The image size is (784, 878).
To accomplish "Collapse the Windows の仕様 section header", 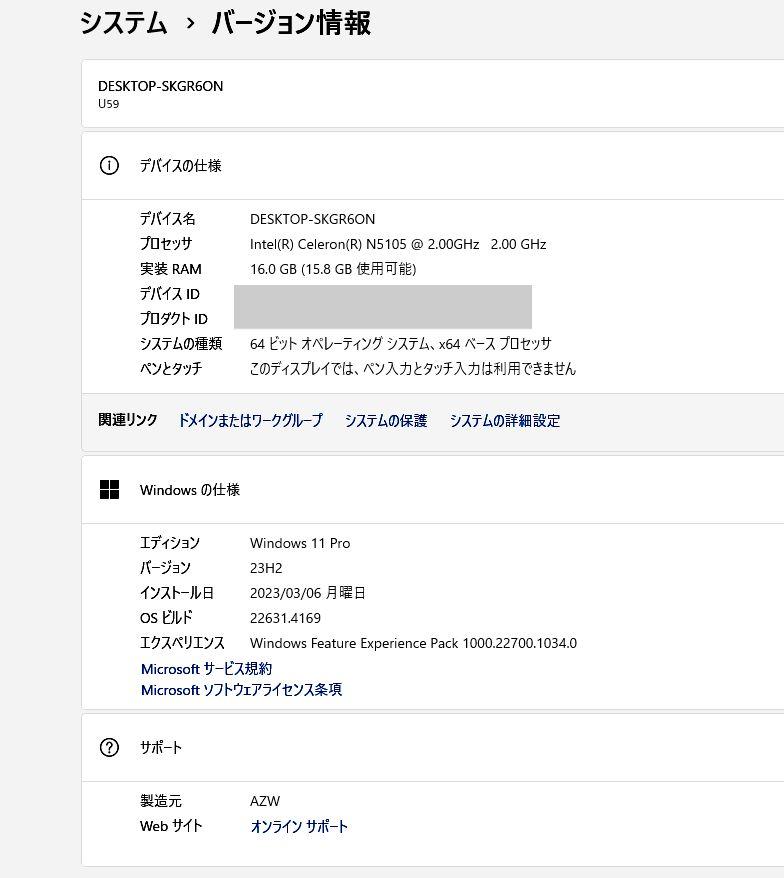I will [x=432, y=490].
